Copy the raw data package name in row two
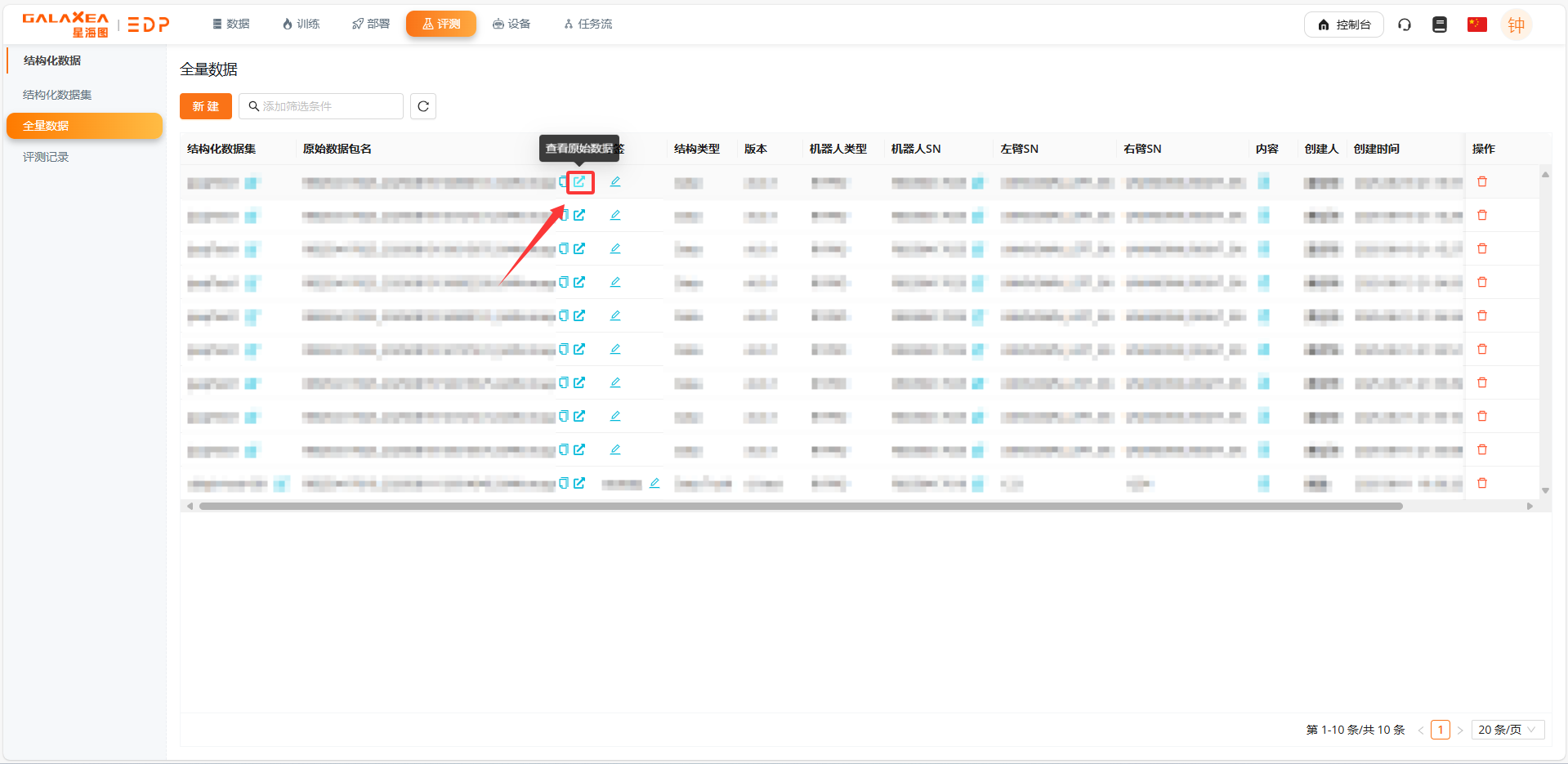Screen dimensions: 1568x764 point(564,215)
